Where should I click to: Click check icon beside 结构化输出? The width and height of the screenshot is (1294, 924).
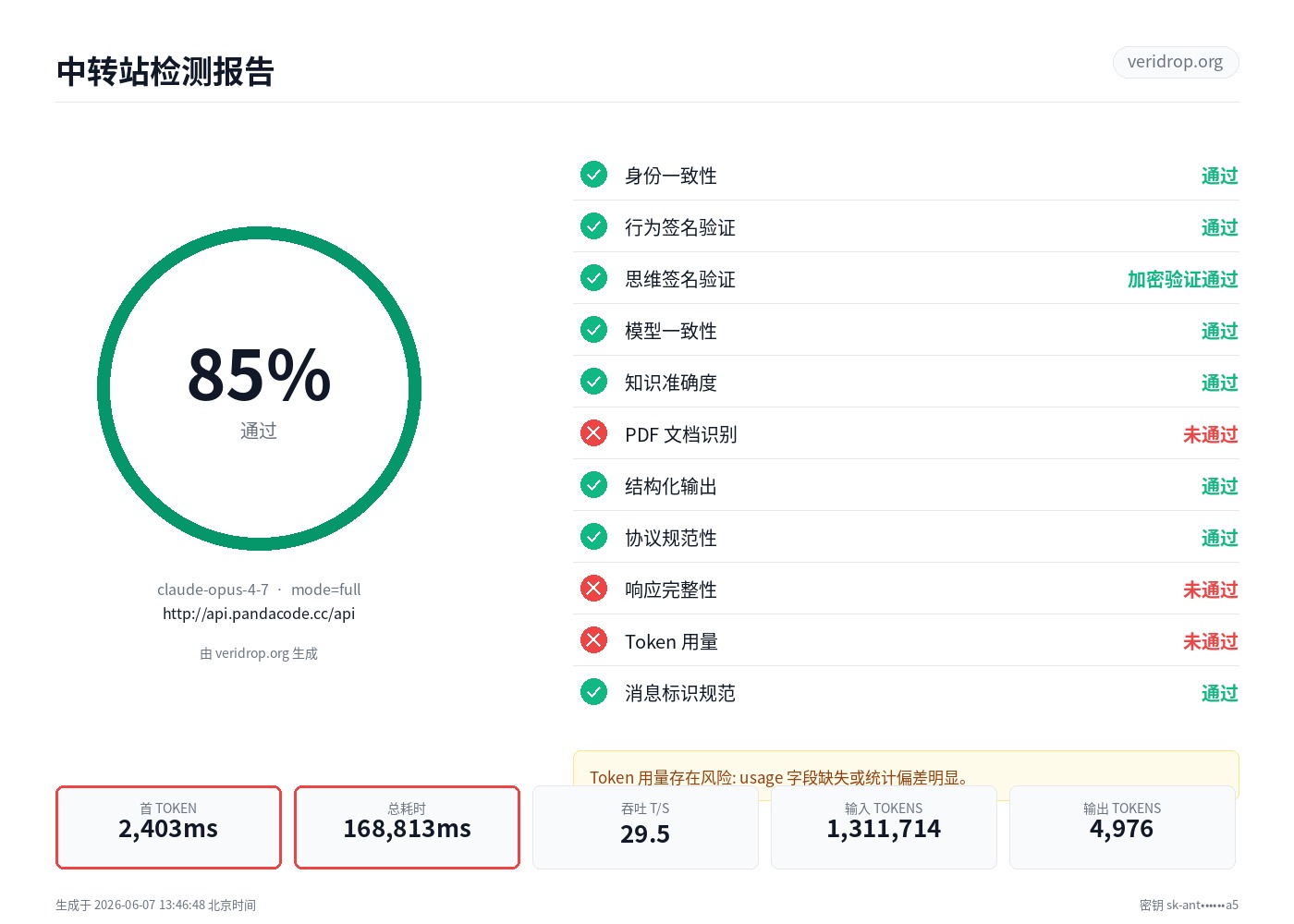click(593, 485)
